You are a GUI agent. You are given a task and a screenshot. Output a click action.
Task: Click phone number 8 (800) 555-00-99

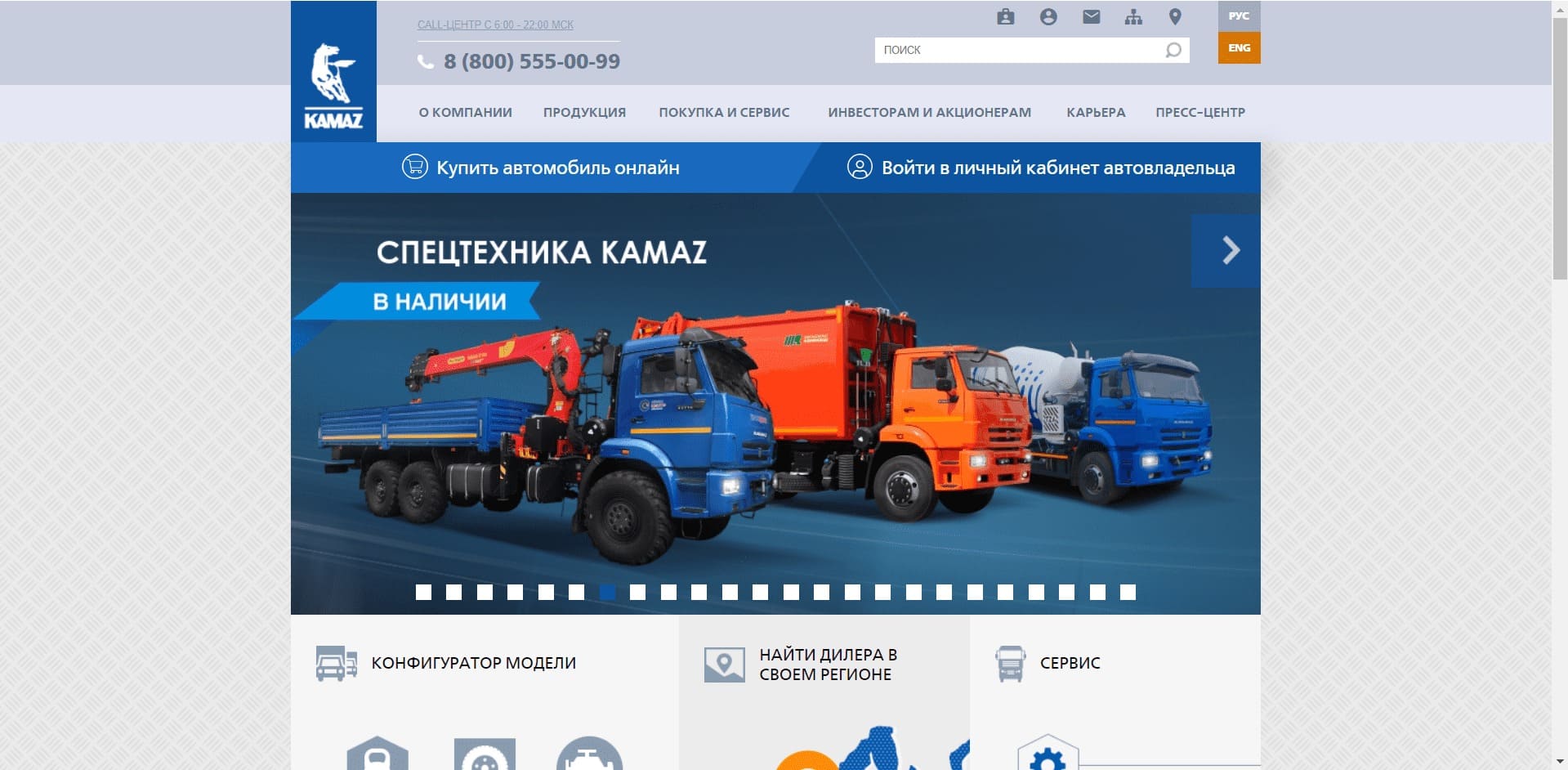(532, 61)
